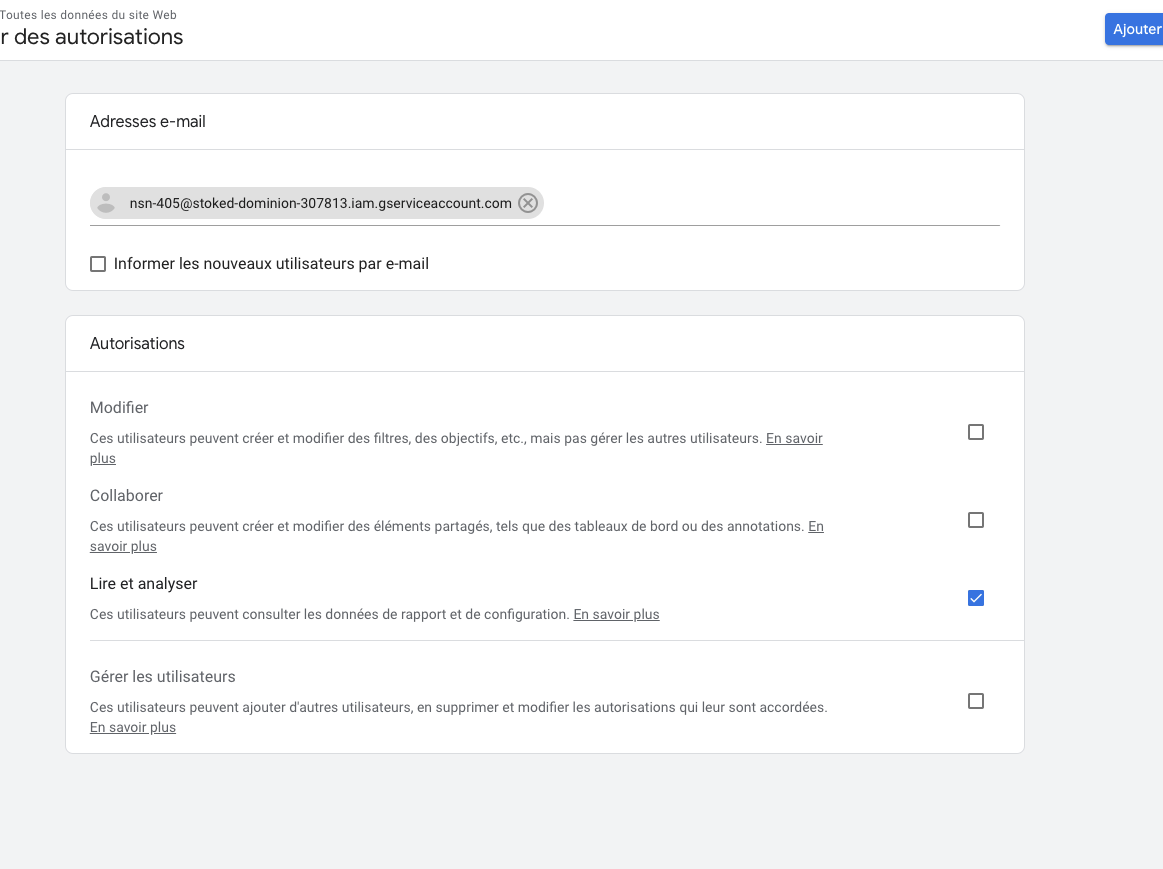Select the service account email address text
Screen dimensions: 1163x869
coord(320,204)
